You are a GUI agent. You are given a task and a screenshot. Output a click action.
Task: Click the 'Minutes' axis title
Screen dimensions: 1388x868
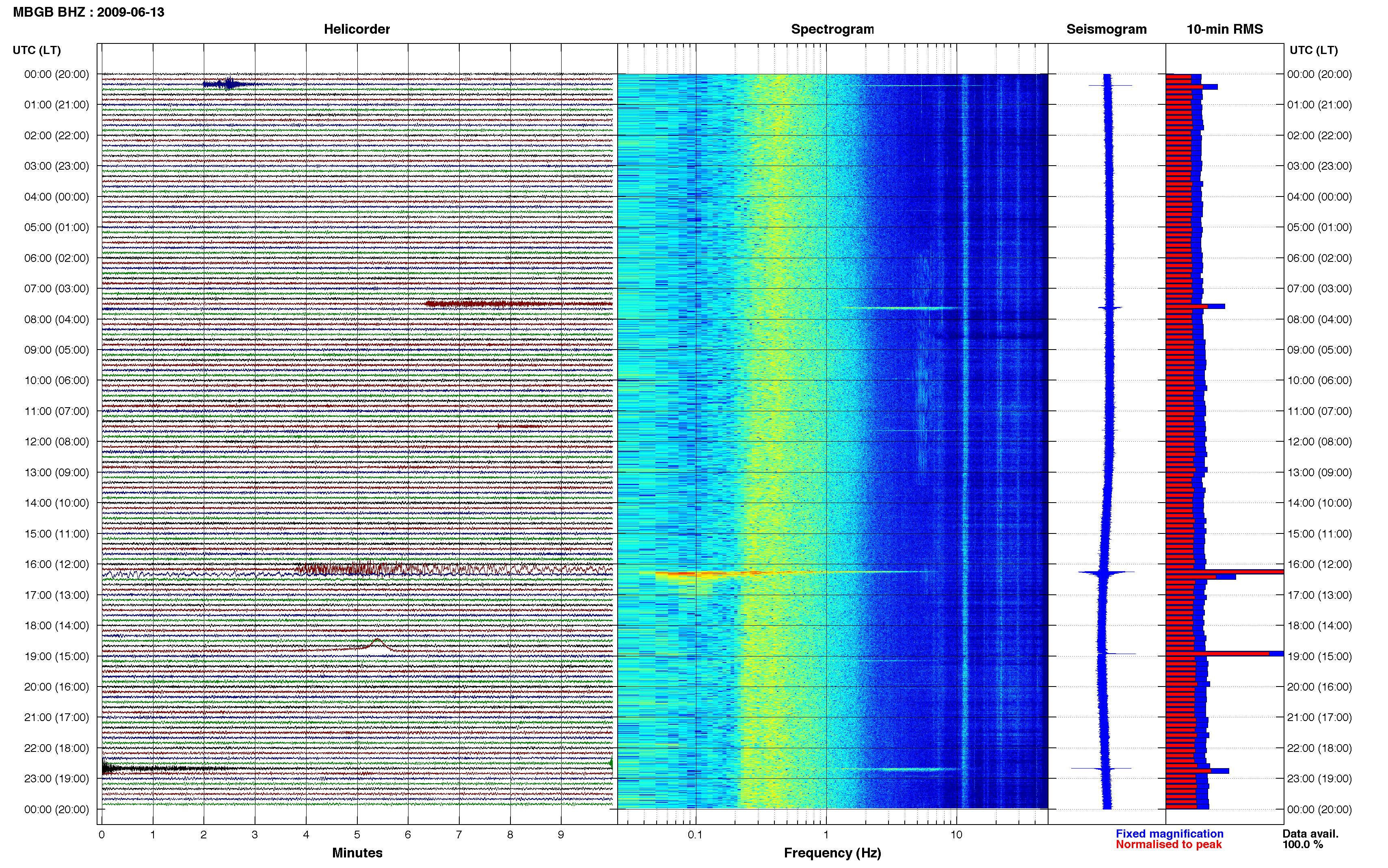(357, 853)
